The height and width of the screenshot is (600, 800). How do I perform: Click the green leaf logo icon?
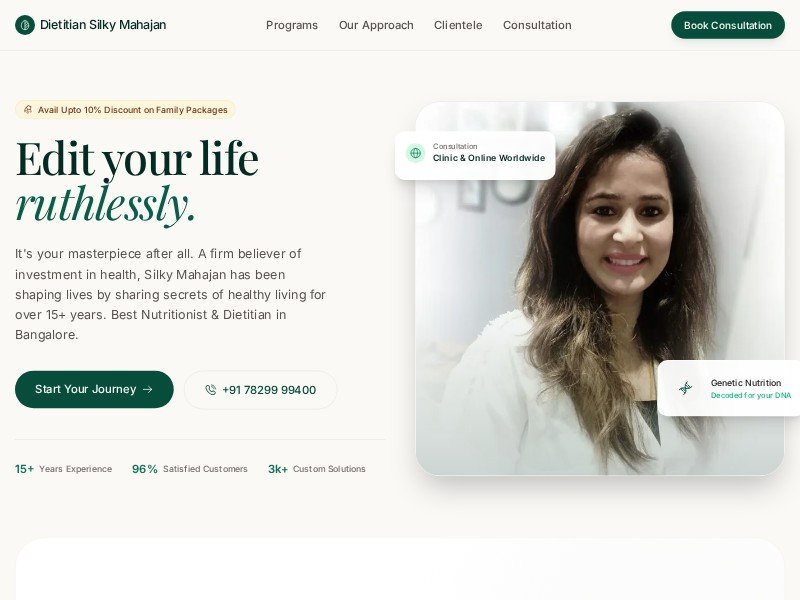[x=25, y=25]
